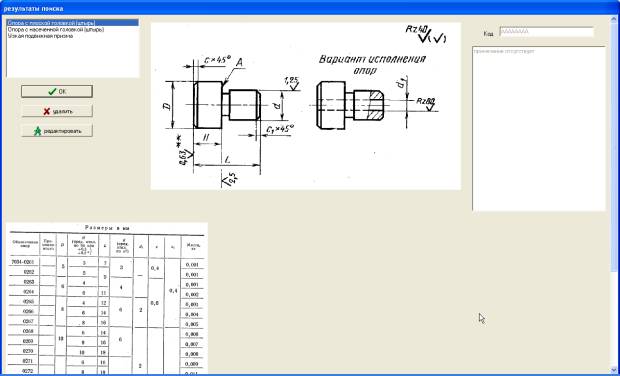The height and width of the screenshot is (376, 620).
Task: Click the red X delete icon
Action: [47, 111]
